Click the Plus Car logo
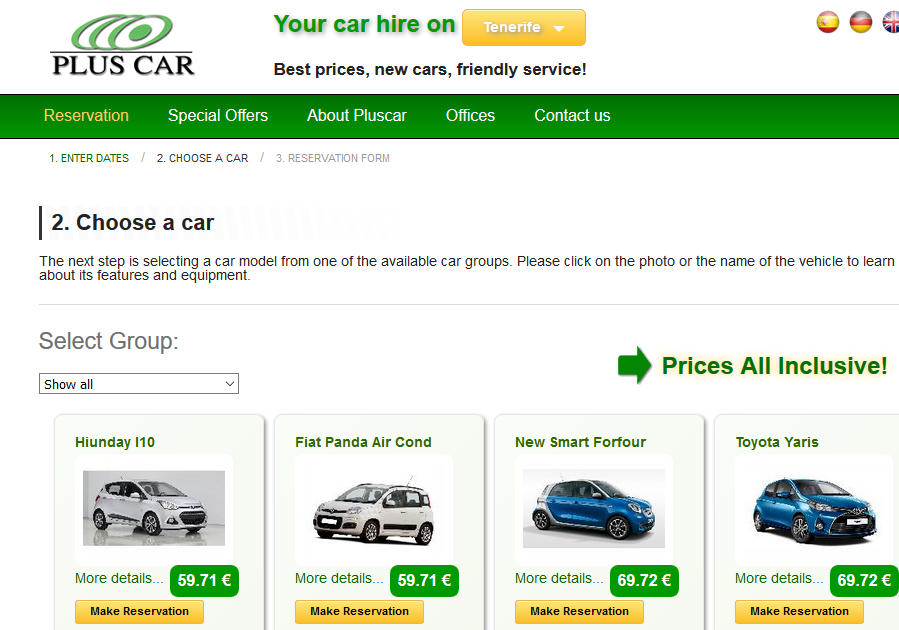The image size is (899, 630). click(x=123, y=45)
